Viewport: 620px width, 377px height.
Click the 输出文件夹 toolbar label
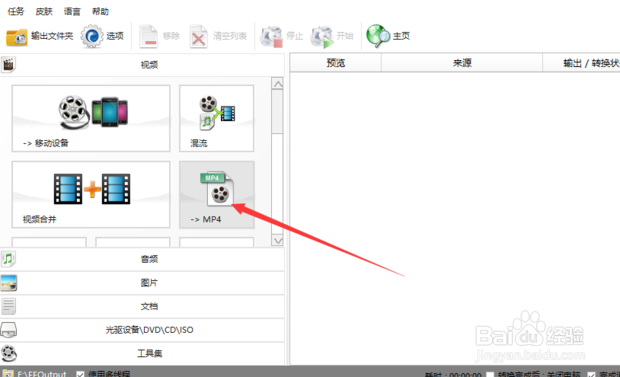click(x=52, y=36)
